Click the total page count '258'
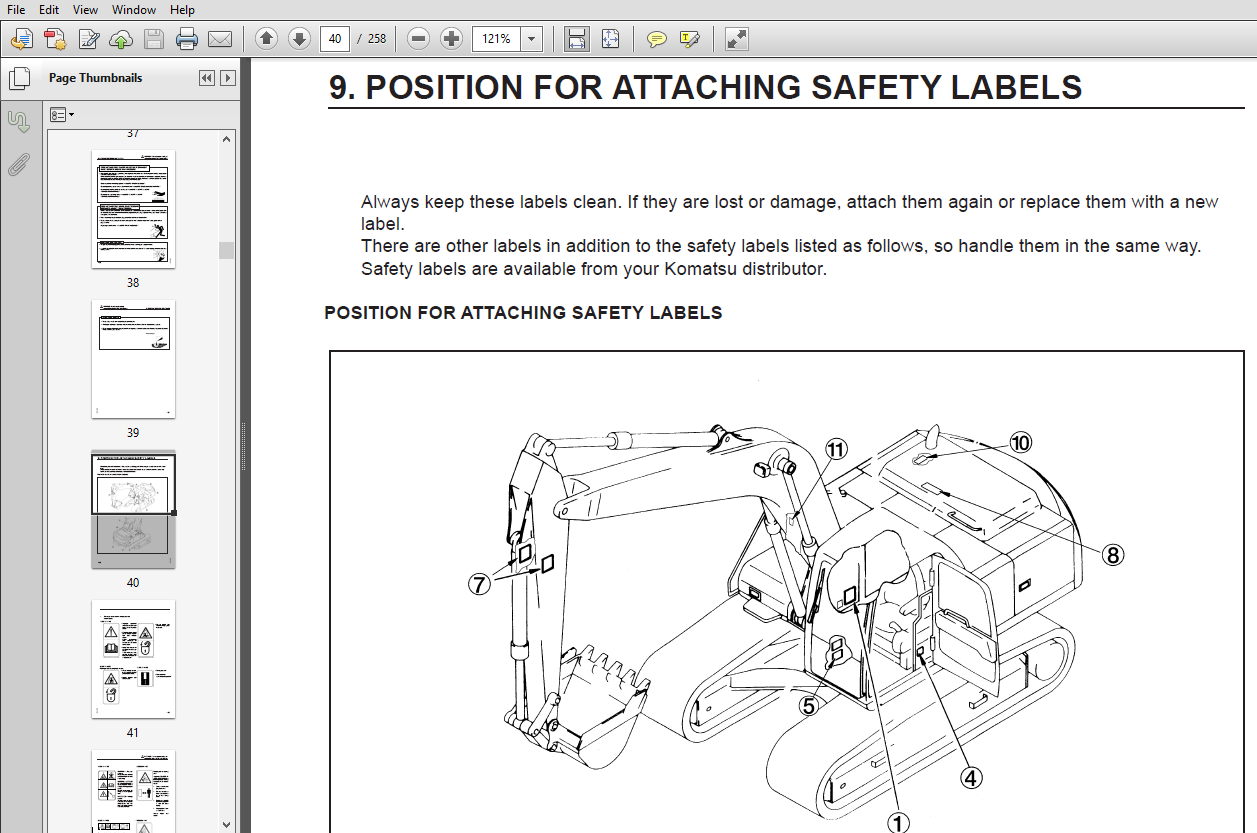This screenshot has width=1257, height=833. [x=376, y=39]
